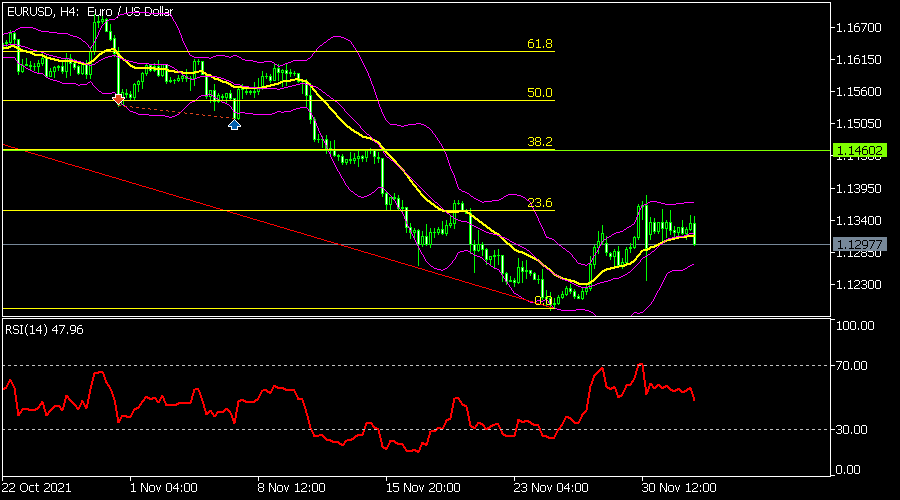Select the 23.6 Fibonacci level label
Viewport: 900px width, 500px height.
point(540,202)
